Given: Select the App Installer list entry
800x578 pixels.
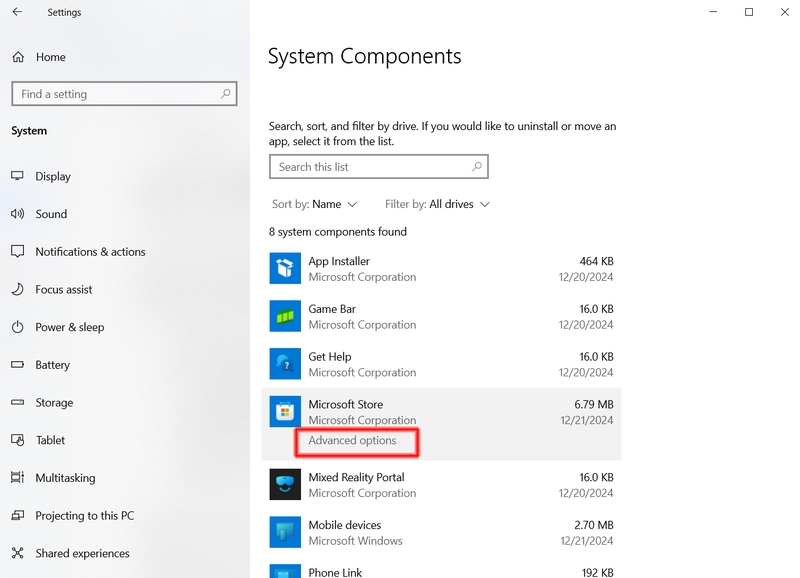Looking at the screenshot, I should tap(441, 268).
